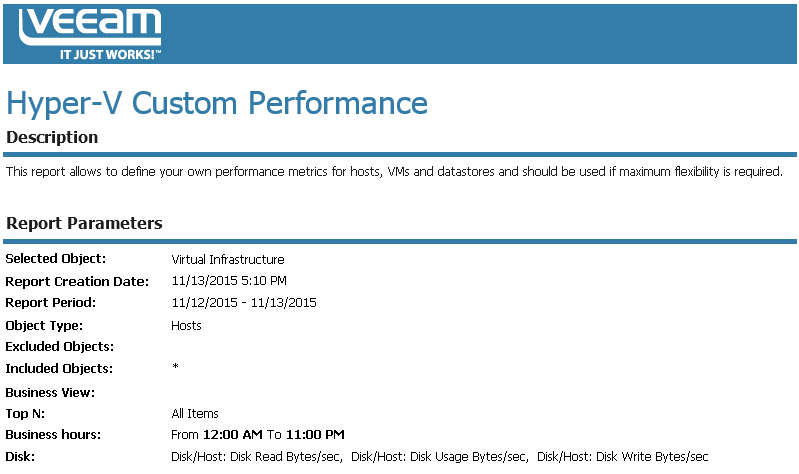Screen dimensions: 799x474
Task: Click the Business hours time range value
Action: pyautogui.click(x=258, y=434)
